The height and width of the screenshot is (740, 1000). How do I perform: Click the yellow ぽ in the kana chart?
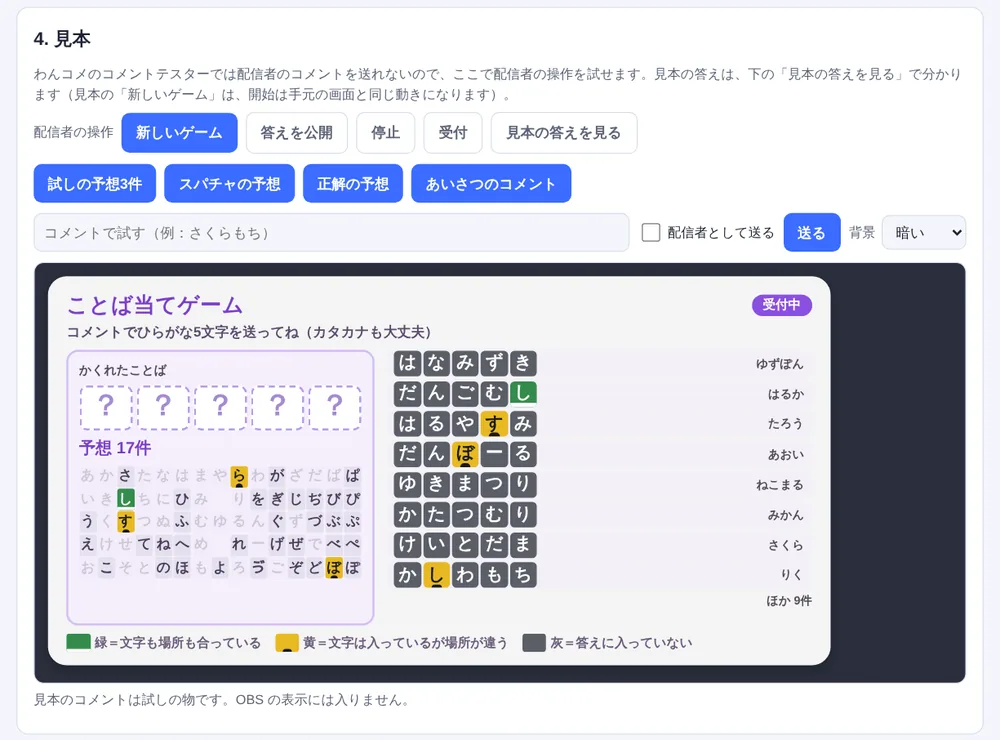click(334, 568)
